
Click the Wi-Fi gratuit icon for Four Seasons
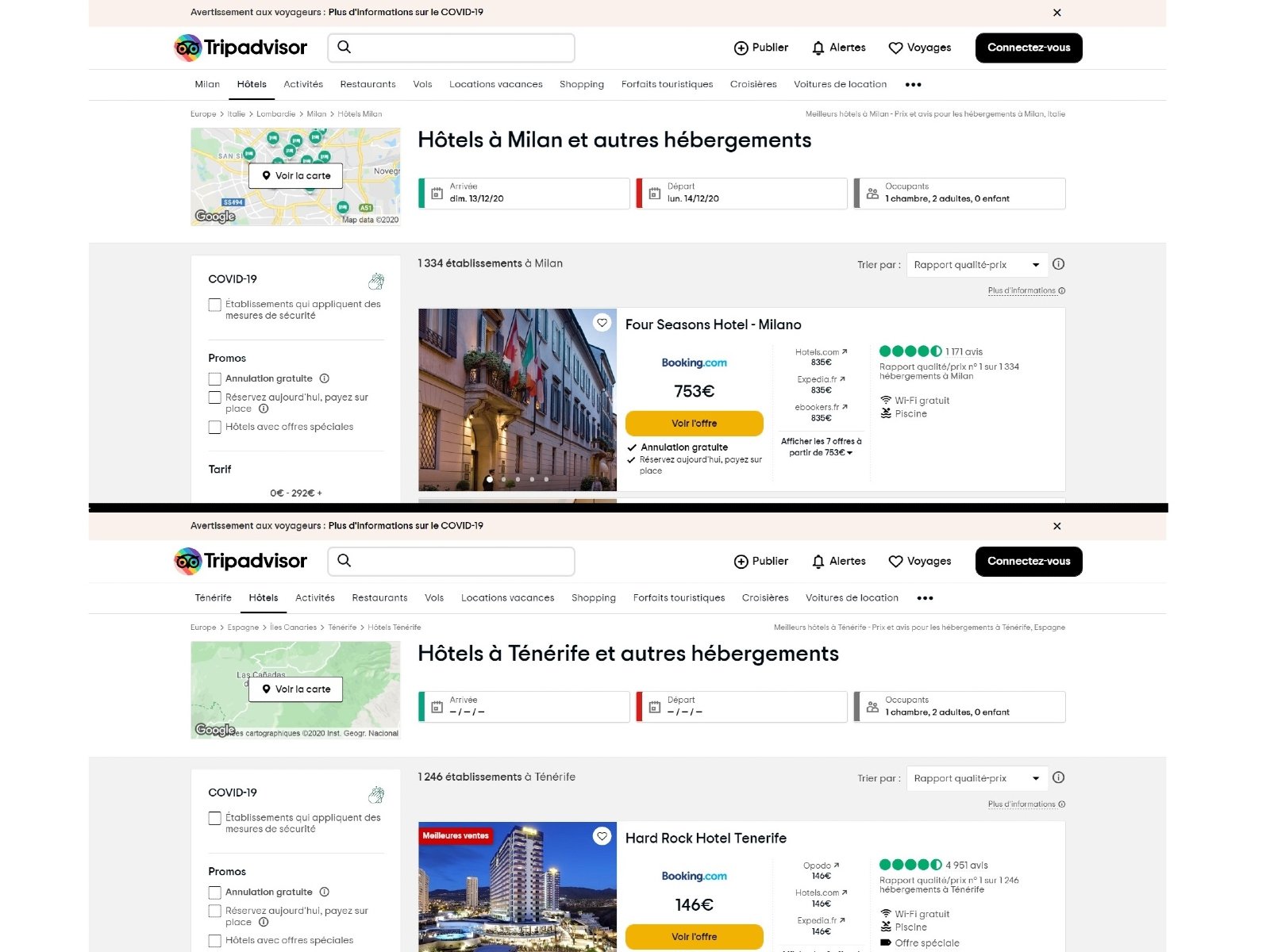point(885,401)
